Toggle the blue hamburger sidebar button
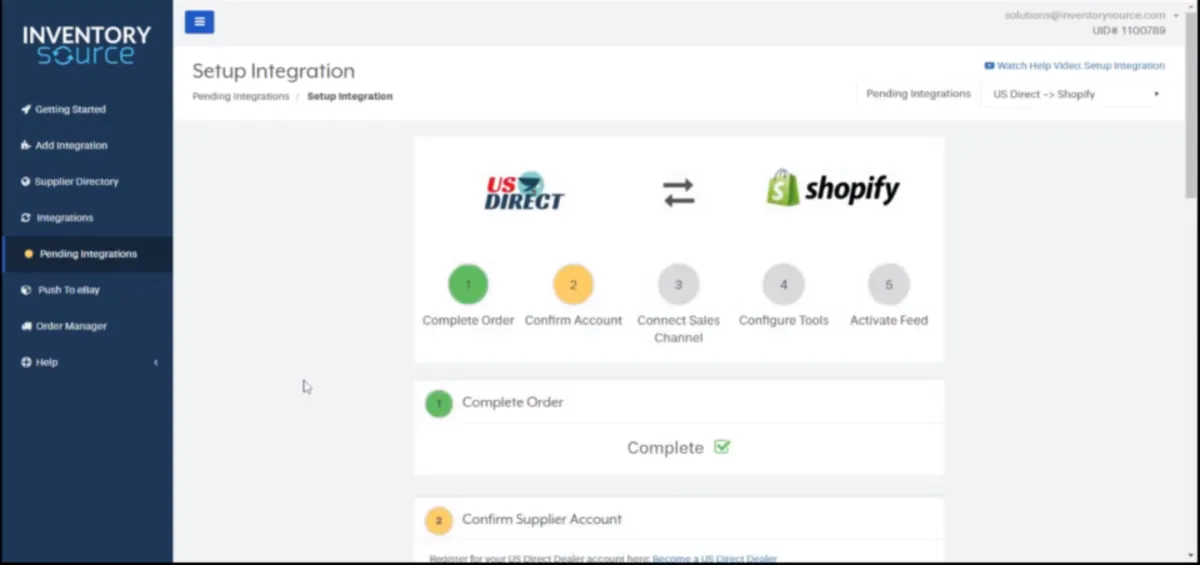The image size is (1200, 565). click(x=199, y=21)
